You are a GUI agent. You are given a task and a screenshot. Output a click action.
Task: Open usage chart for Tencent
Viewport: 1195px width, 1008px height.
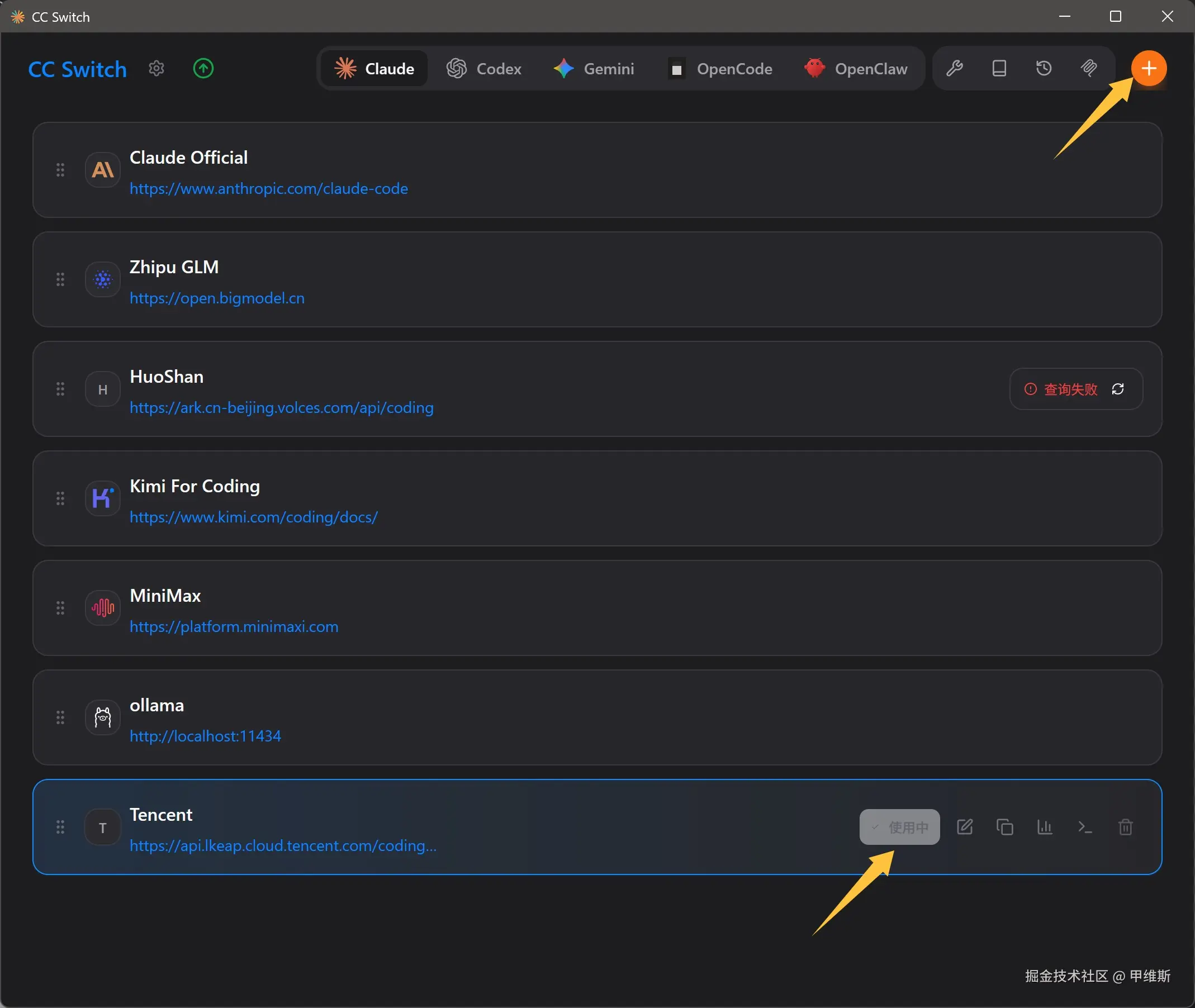coord(1045,827)
